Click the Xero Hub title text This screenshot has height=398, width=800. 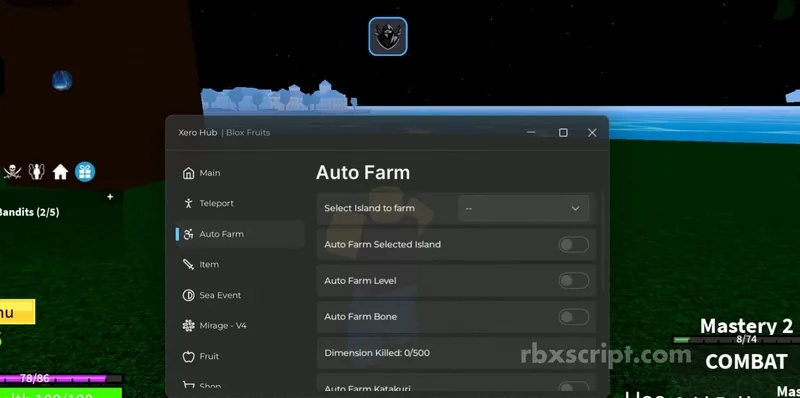(197, 133)
